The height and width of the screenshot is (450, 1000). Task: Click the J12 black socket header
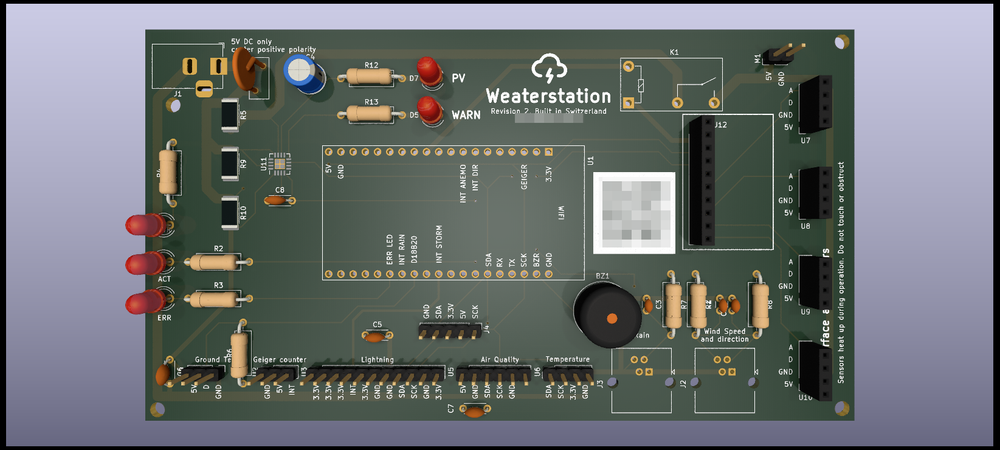705,181
